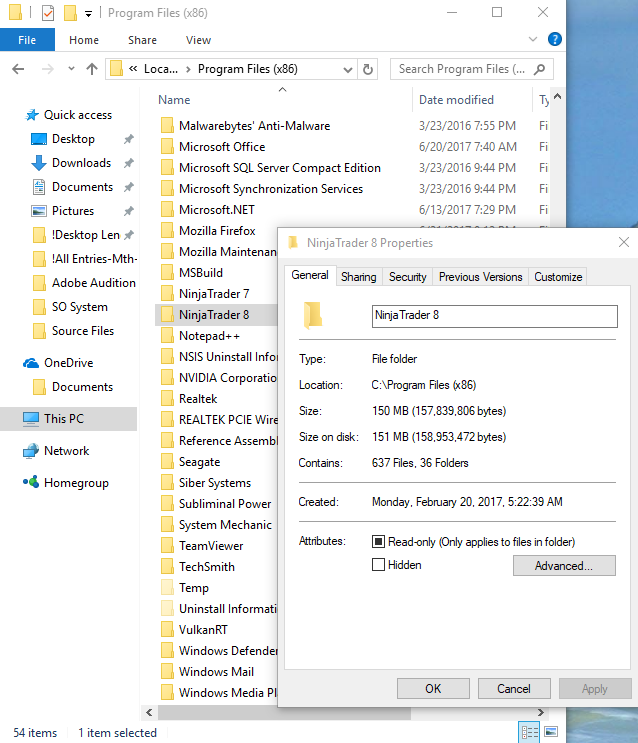The height and width of the screenshot is (743, 638).
Task: Select the Microsoft Office folder
Action: [x=222, y=147]
